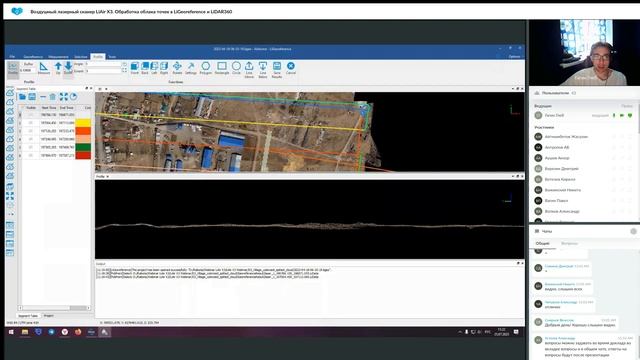Viewport: 640px width, 360px height.
Task: Click the orange color swatch
Action: pos(83,131)
